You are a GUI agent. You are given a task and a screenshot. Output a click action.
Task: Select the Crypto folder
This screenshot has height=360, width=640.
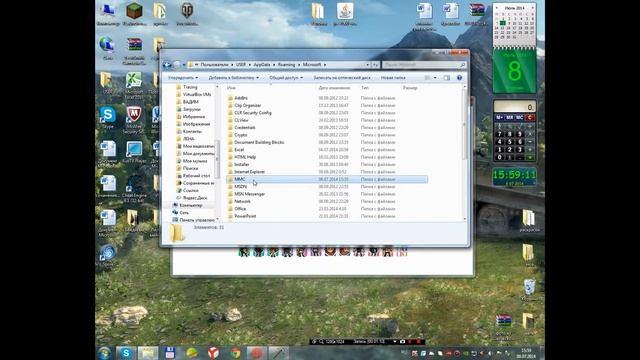pyautogui.click(x=241, y=135)
